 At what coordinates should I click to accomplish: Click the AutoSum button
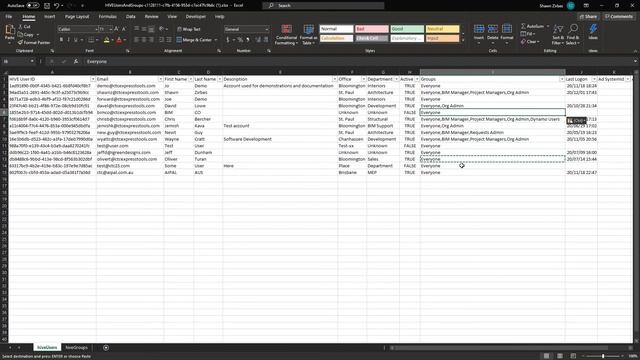coord(533,27)
